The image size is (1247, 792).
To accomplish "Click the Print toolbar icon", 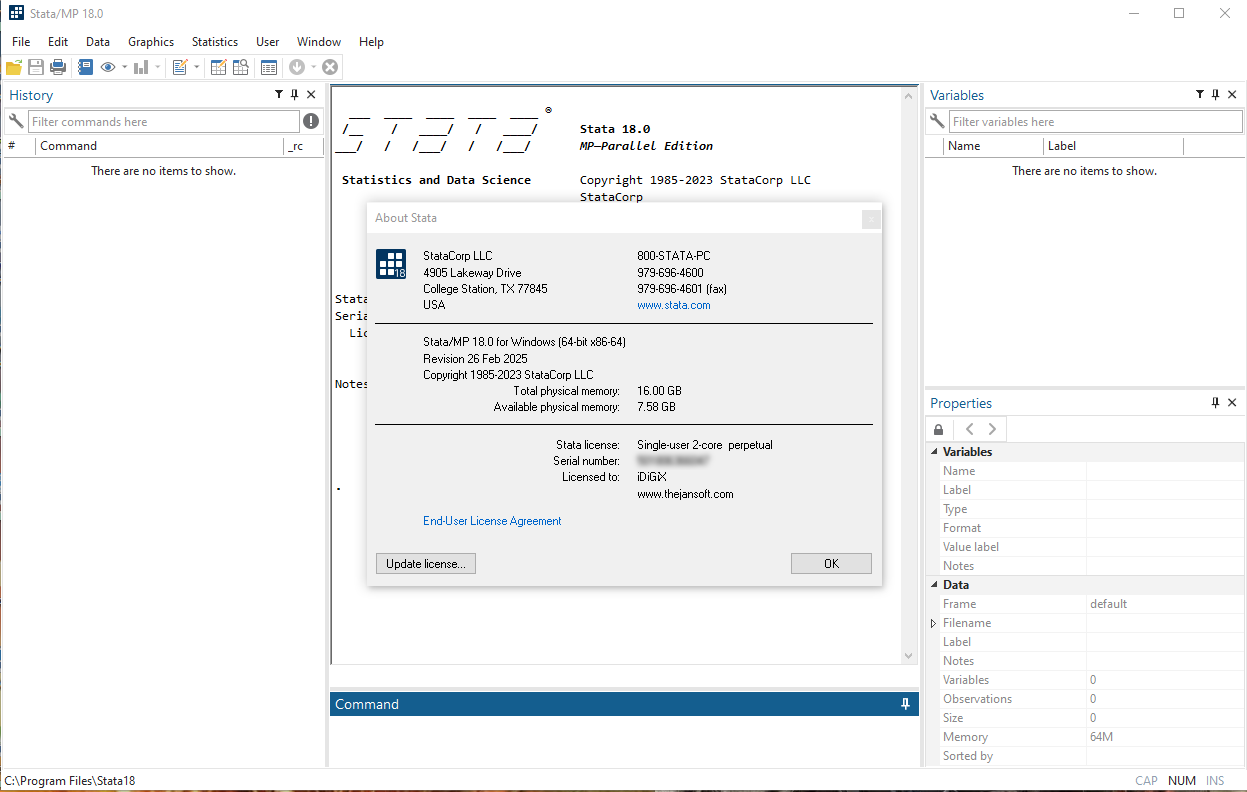I will pos(58,67).
